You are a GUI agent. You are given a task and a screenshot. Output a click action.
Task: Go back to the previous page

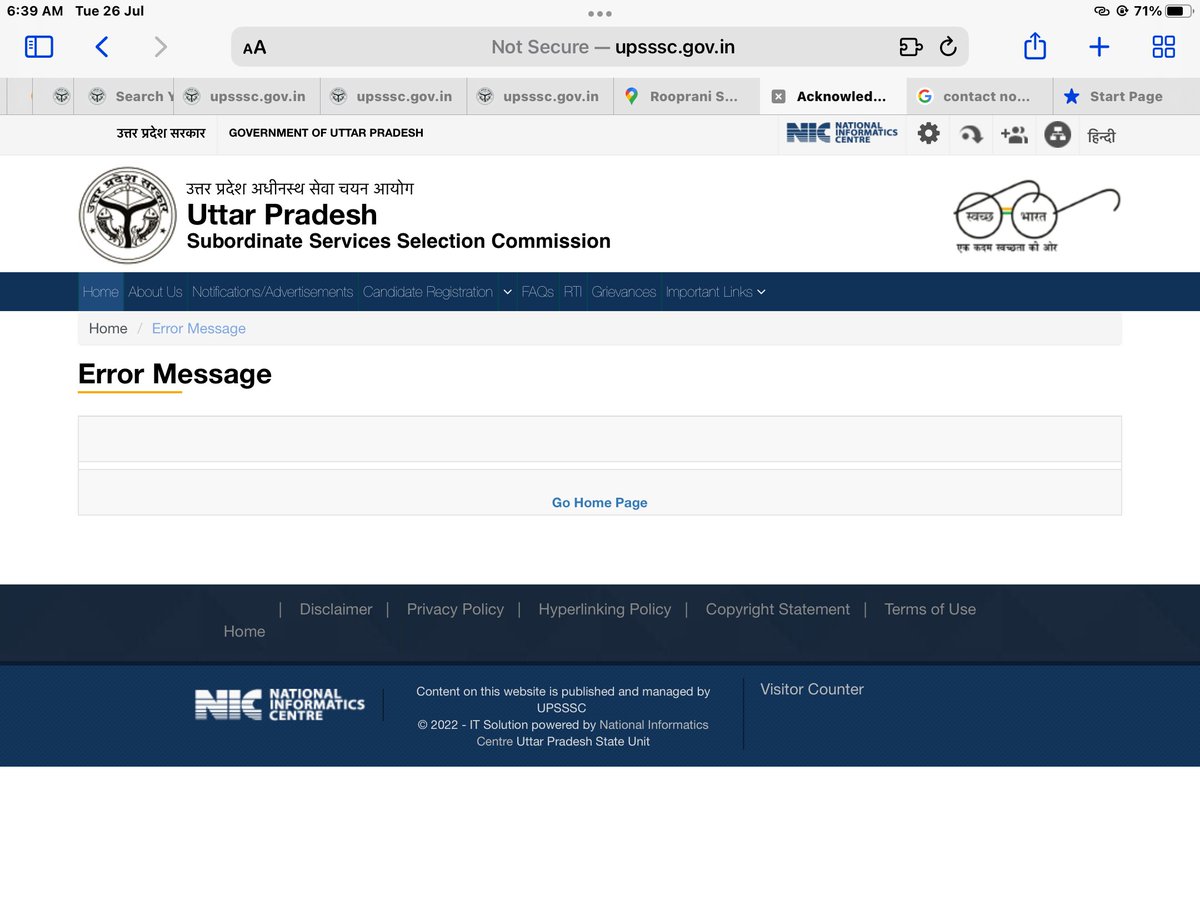[x=101, y=46]
